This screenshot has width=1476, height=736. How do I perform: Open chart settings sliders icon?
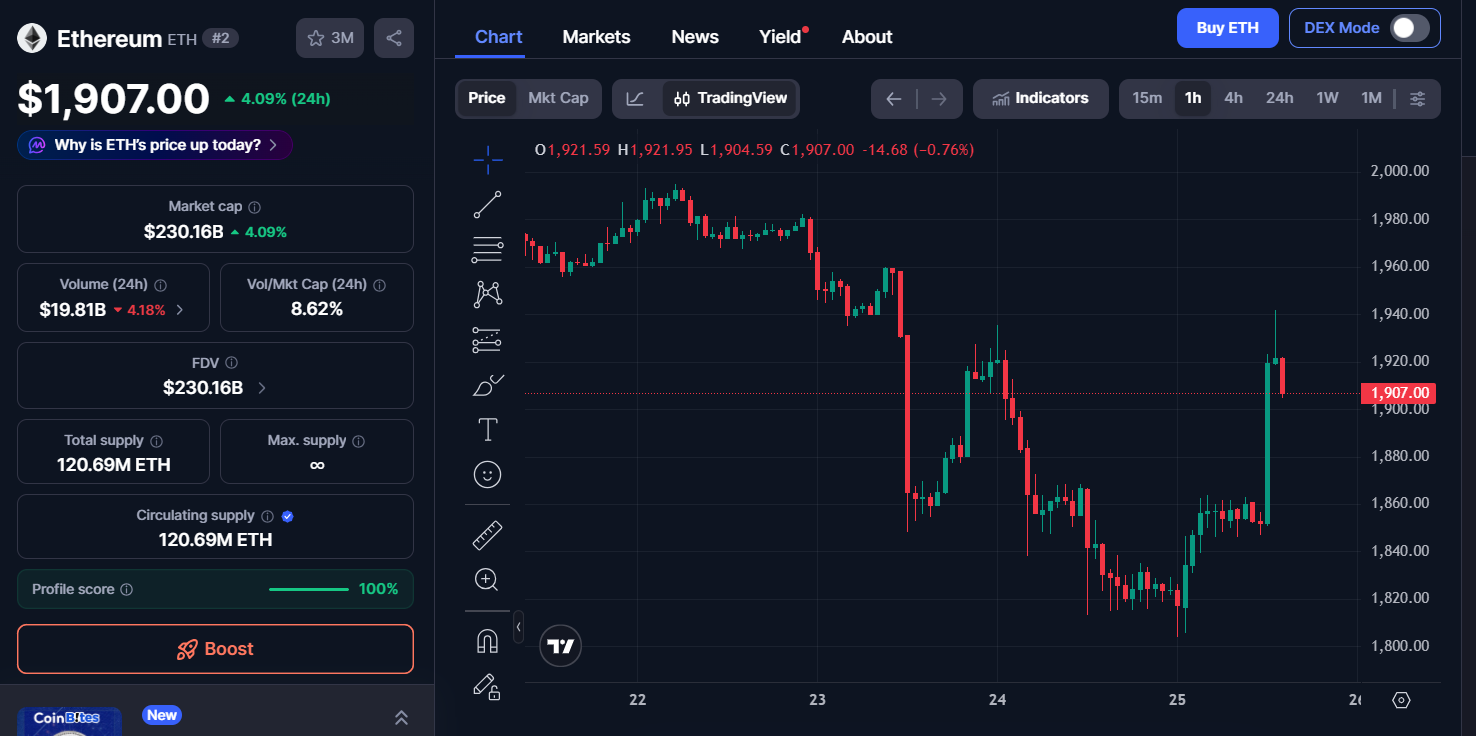[1418, 98]
